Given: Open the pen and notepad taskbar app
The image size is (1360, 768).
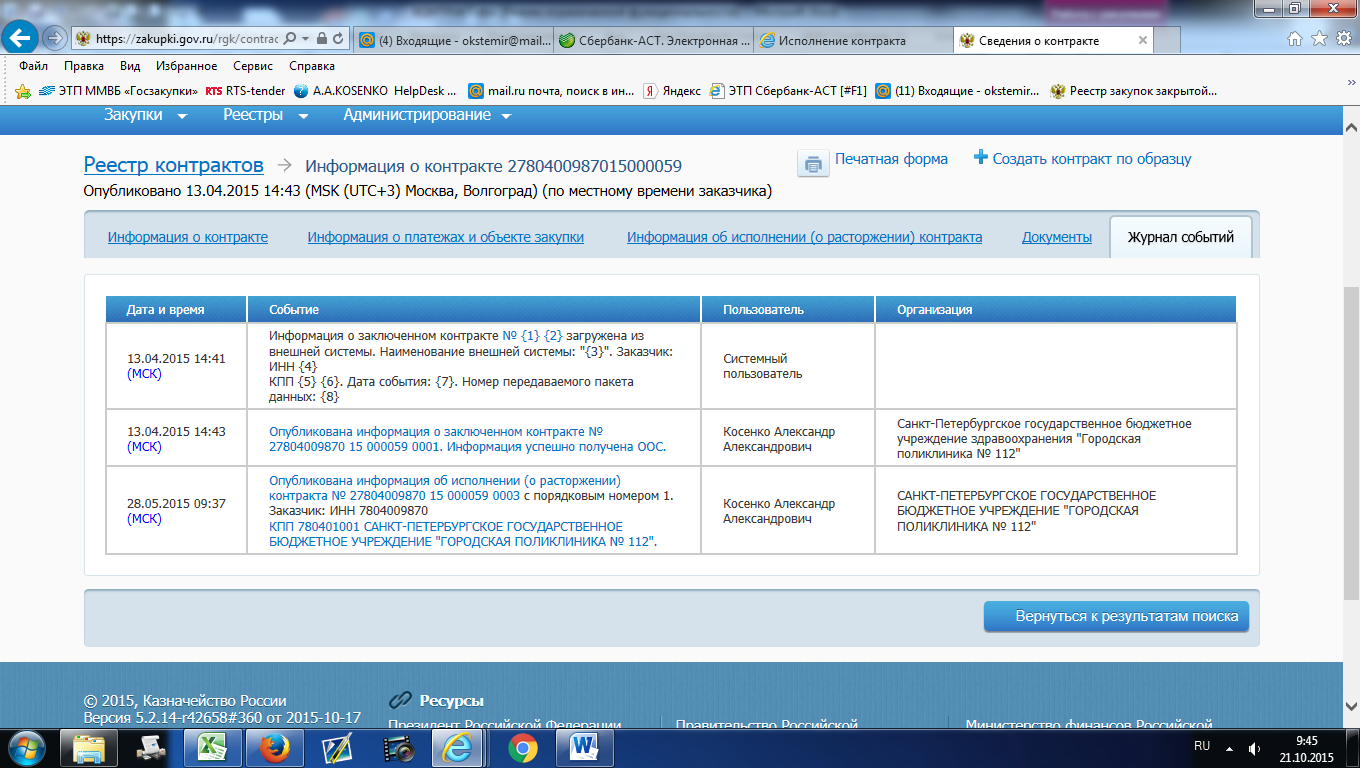Looking at the screenshot, I should 336,748.
